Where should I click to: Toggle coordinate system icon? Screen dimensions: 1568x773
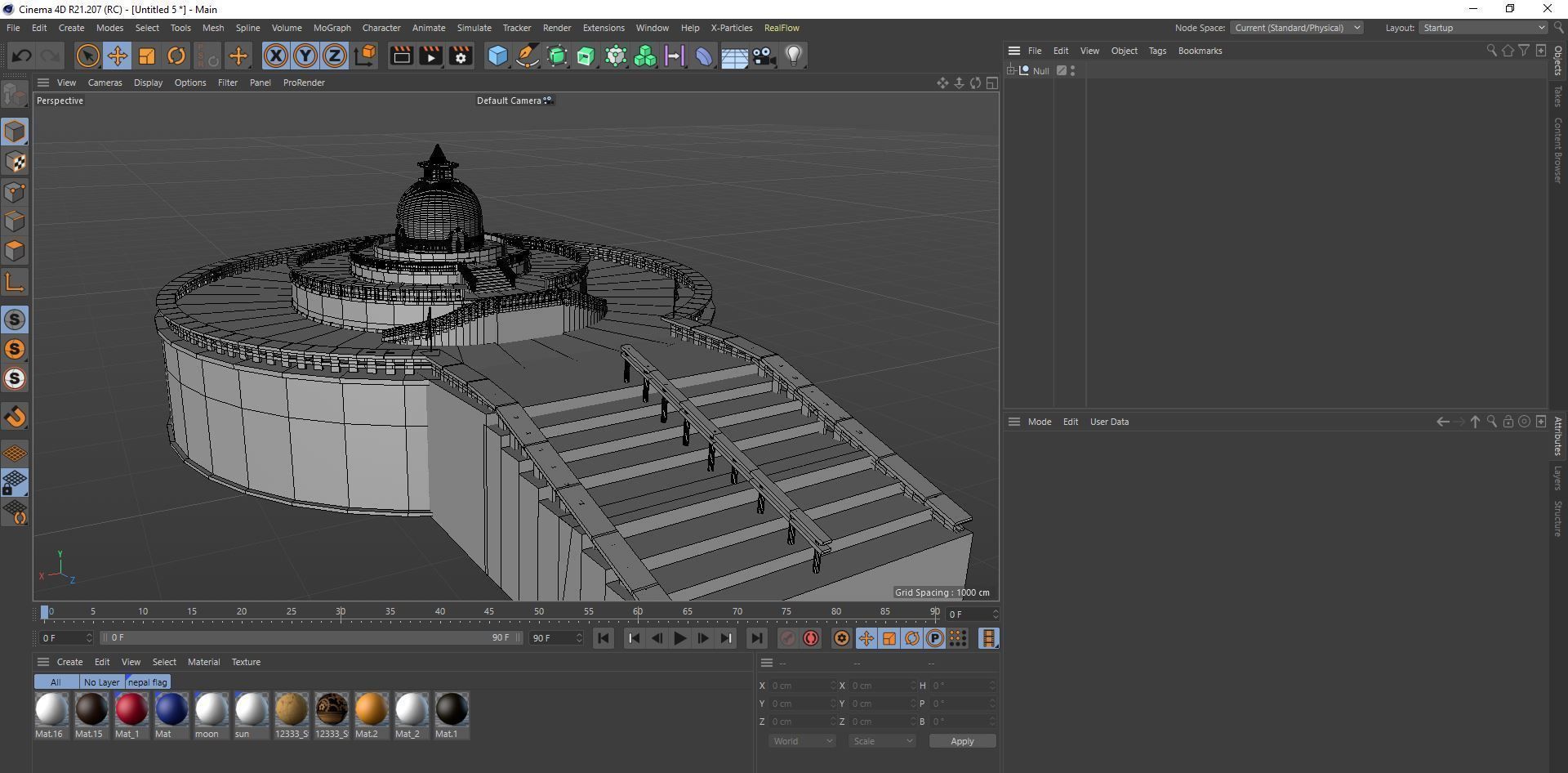(365, 56)
